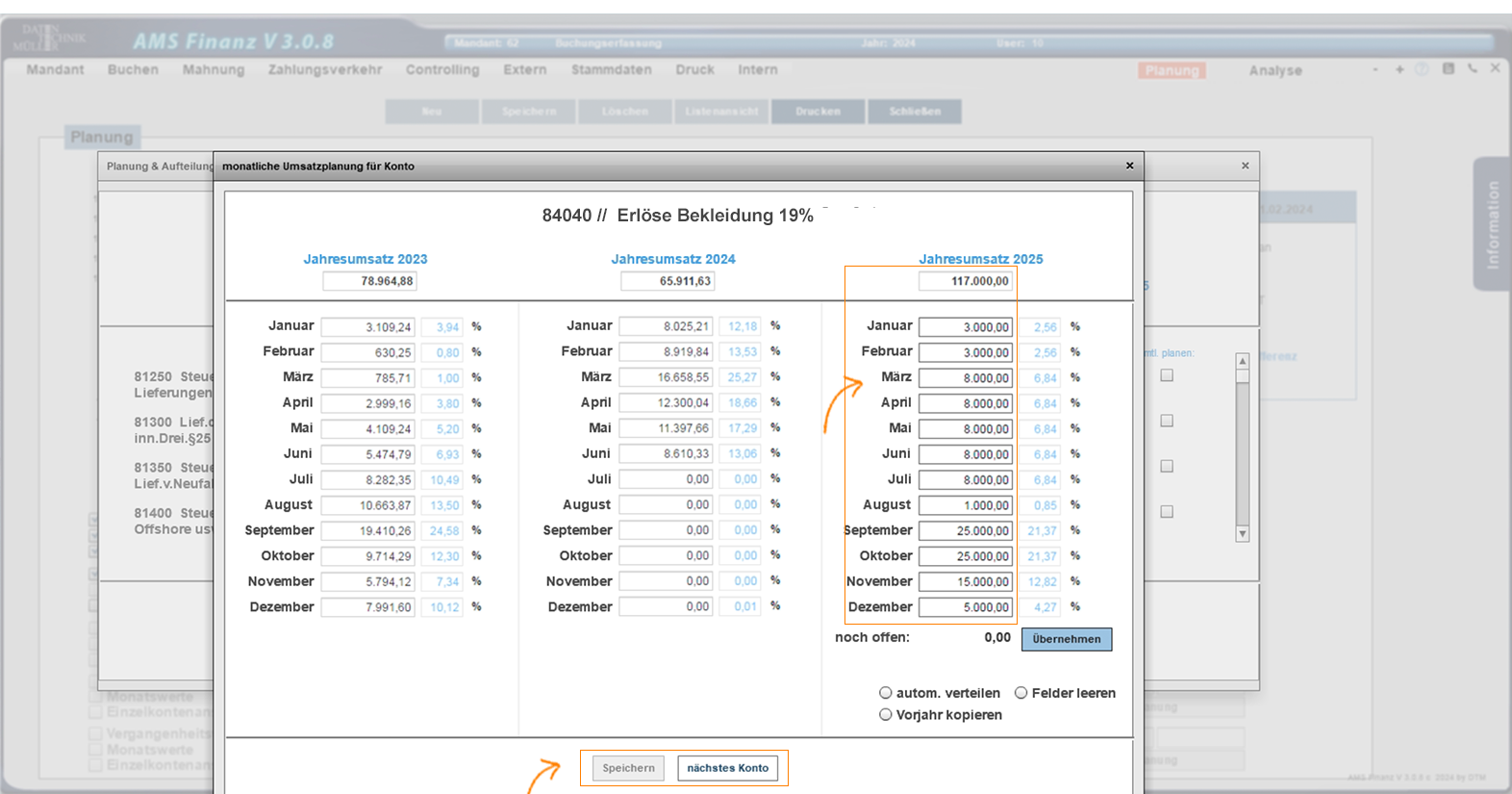Select the autom. verteilen radio option
Image resolution: width=1512 pixels, height=794 pixels.
(885, 693)
